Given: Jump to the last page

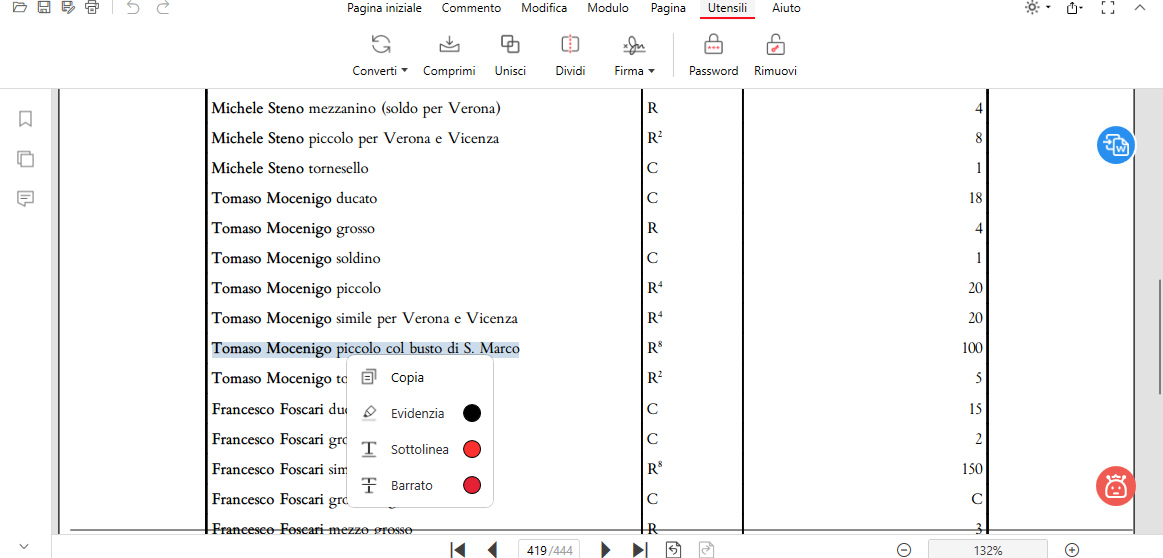Looking at the screenshot, I should [x=639, y=550].
